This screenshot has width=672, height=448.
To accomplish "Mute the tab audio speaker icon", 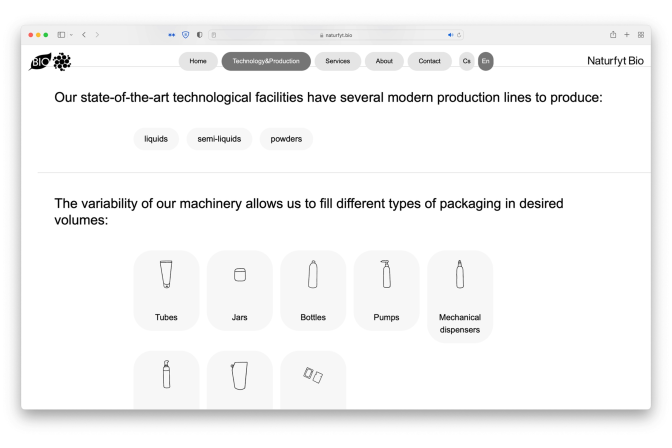I will tap(450, 35).
